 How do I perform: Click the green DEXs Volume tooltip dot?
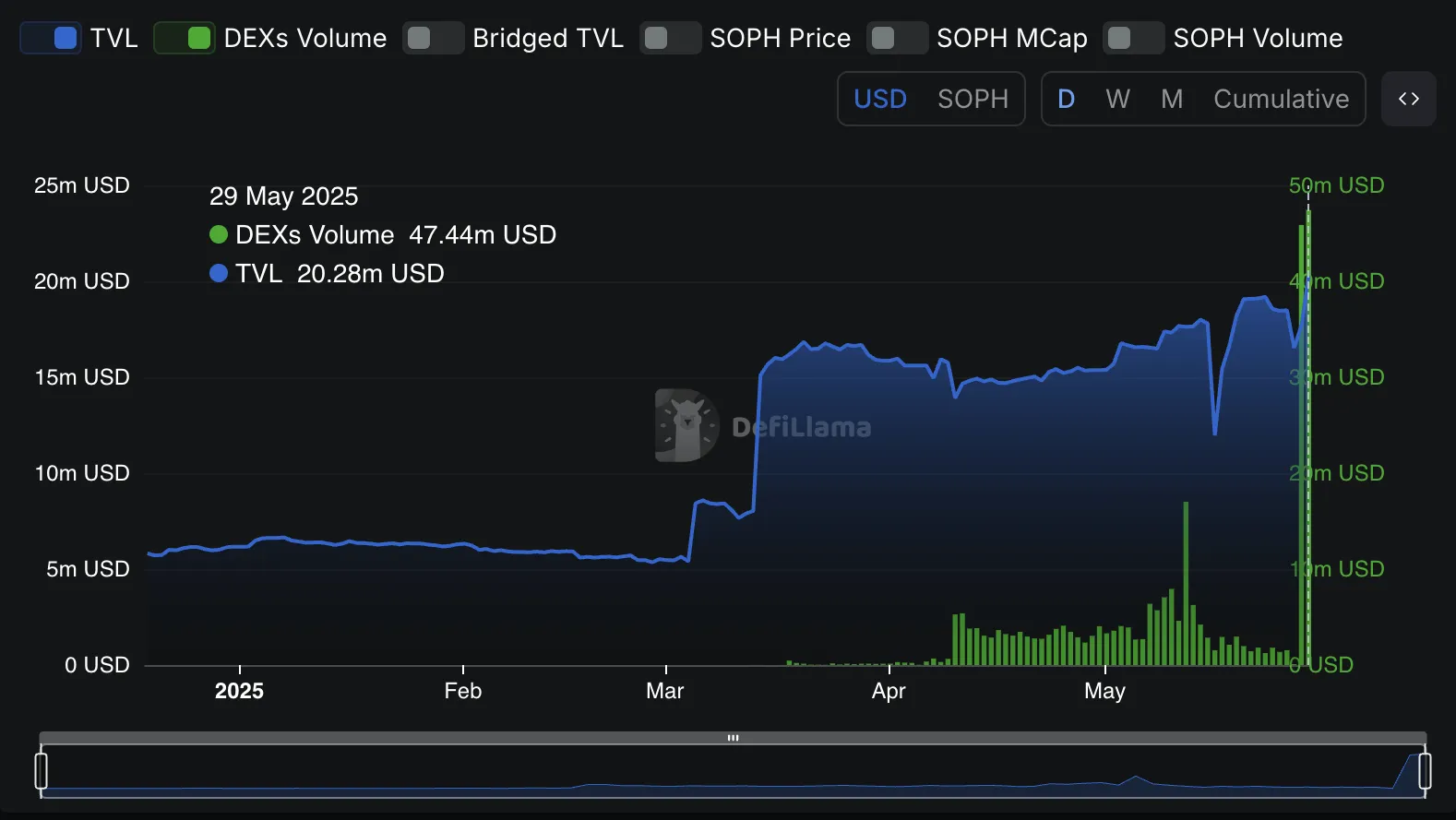219,235
